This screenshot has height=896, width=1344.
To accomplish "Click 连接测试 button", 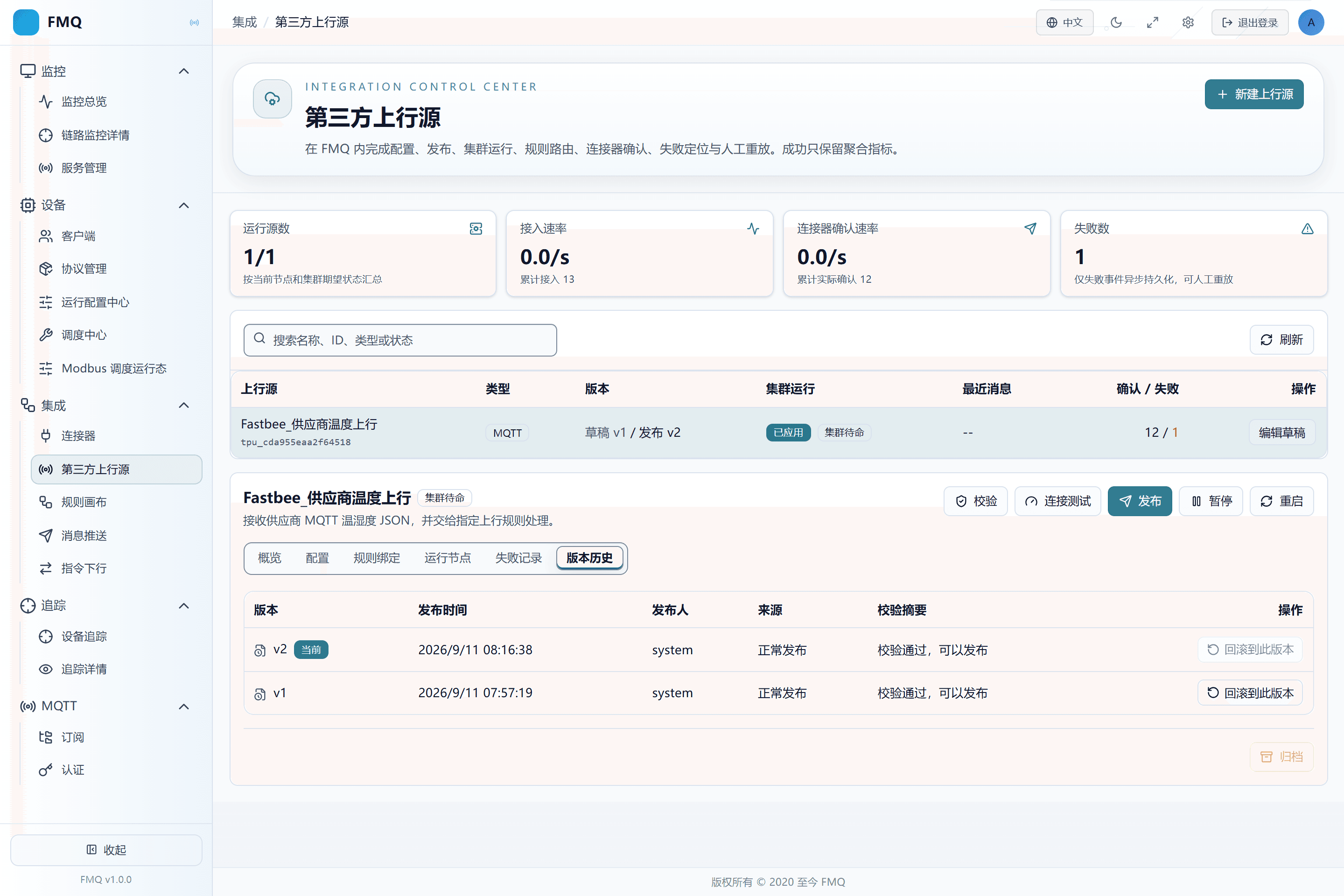I will coord(1058,502).
